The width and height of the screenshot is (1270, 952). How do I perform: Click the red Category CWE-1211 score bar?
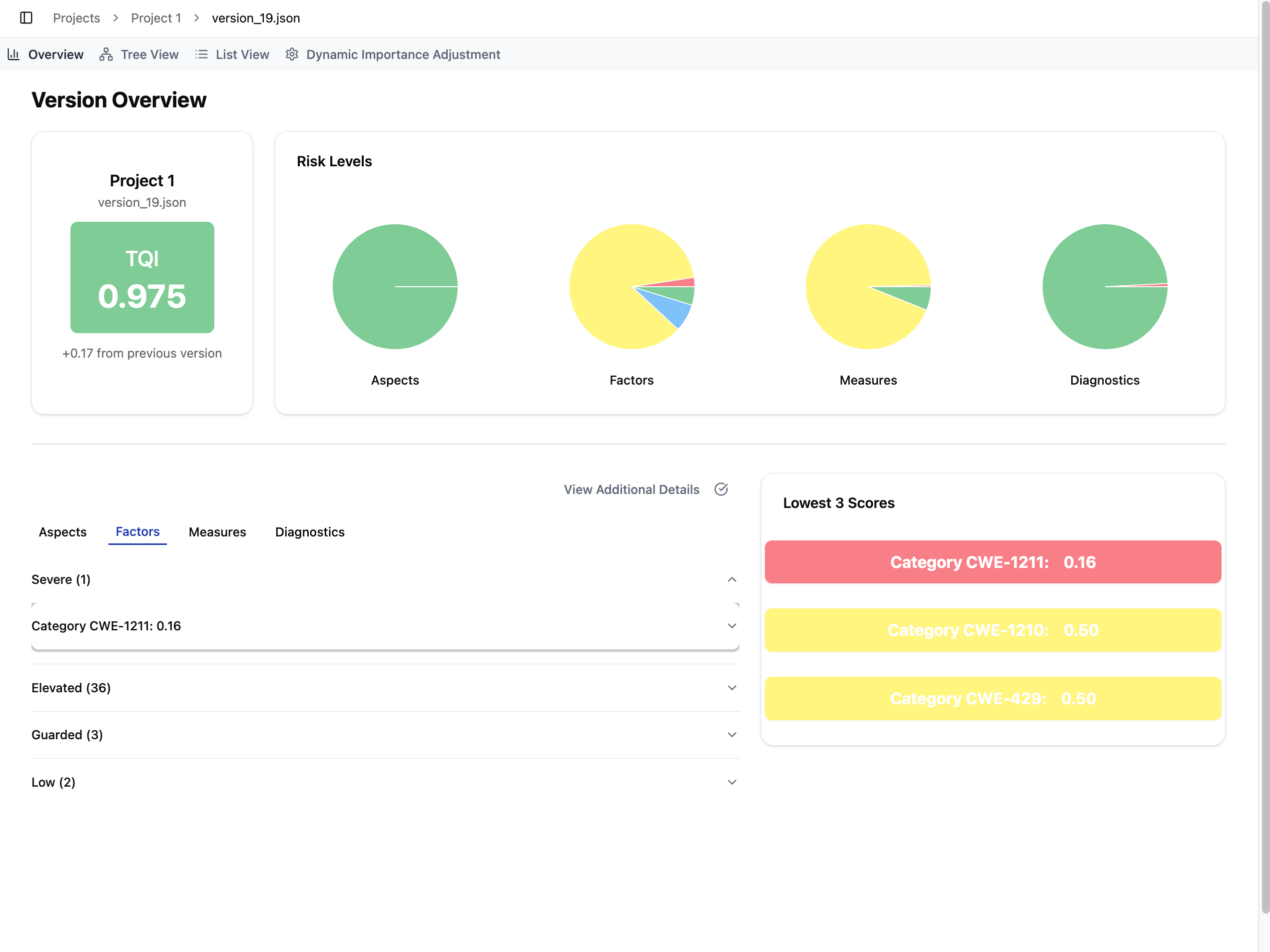[993, 562]
